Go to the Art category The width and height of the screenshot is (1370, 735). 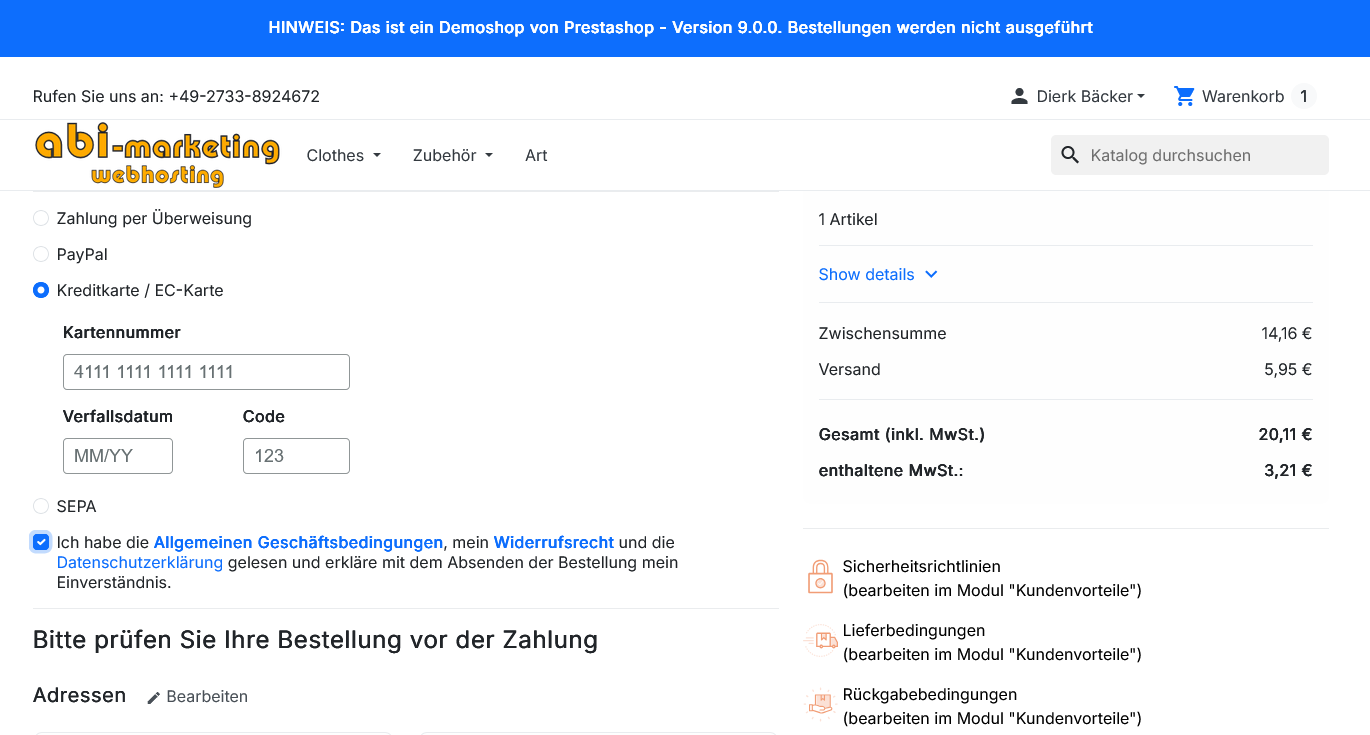point(536,155)
